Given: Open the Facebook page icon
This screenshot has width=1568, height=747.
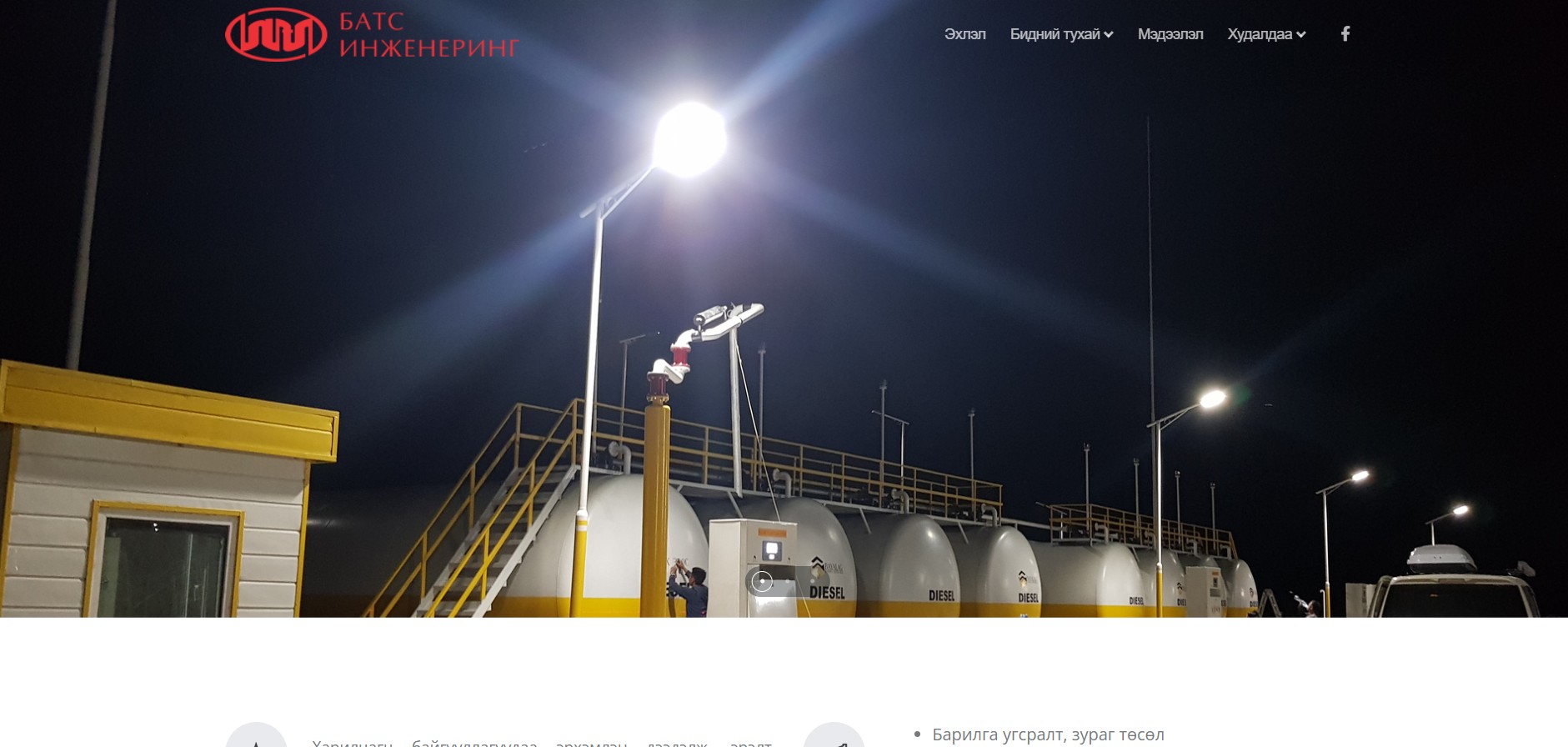Looking at the screenshot, I should tap(1345, 33).
